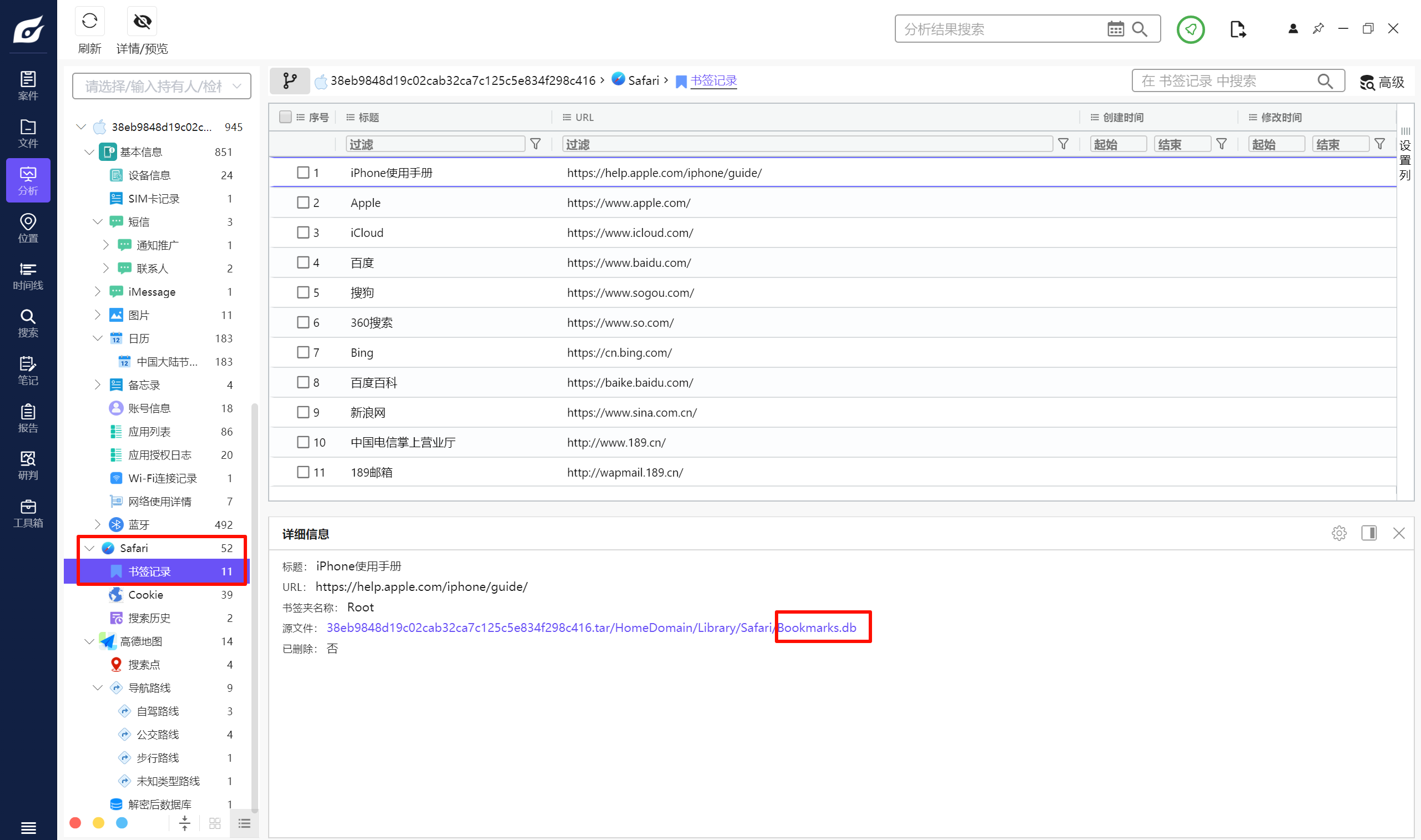Open the detail panel settings gear

click(1339, 533)
